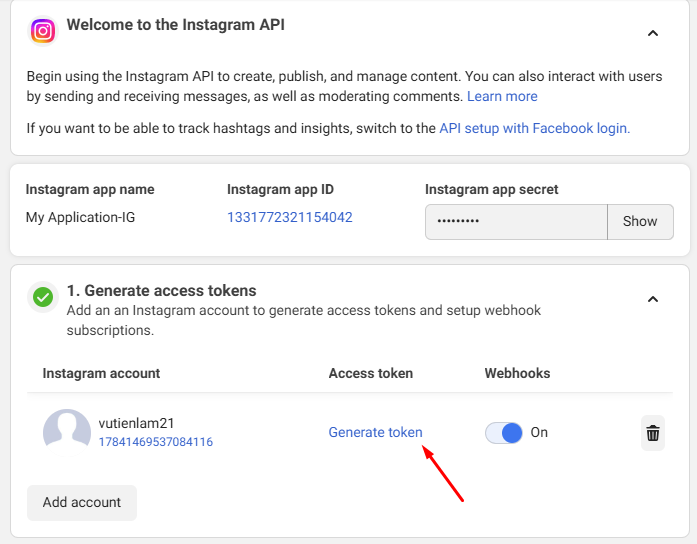The width and height of the screenshot is (697, 544).
Task: Click the Webhooks column header
Action: point(517,373)
